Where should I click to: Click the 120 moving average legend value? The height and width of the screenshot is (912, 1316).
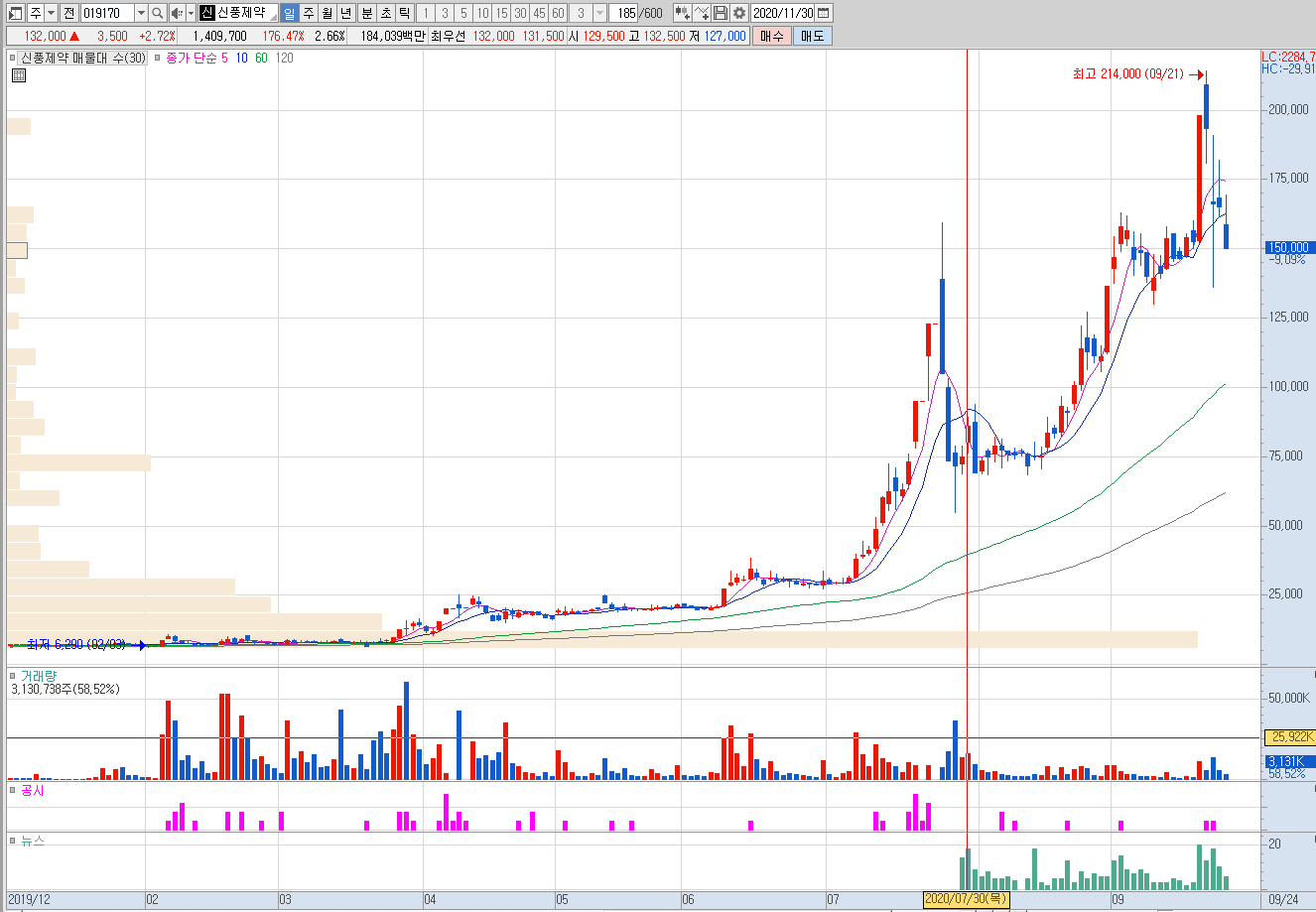[x=284, y=59]
